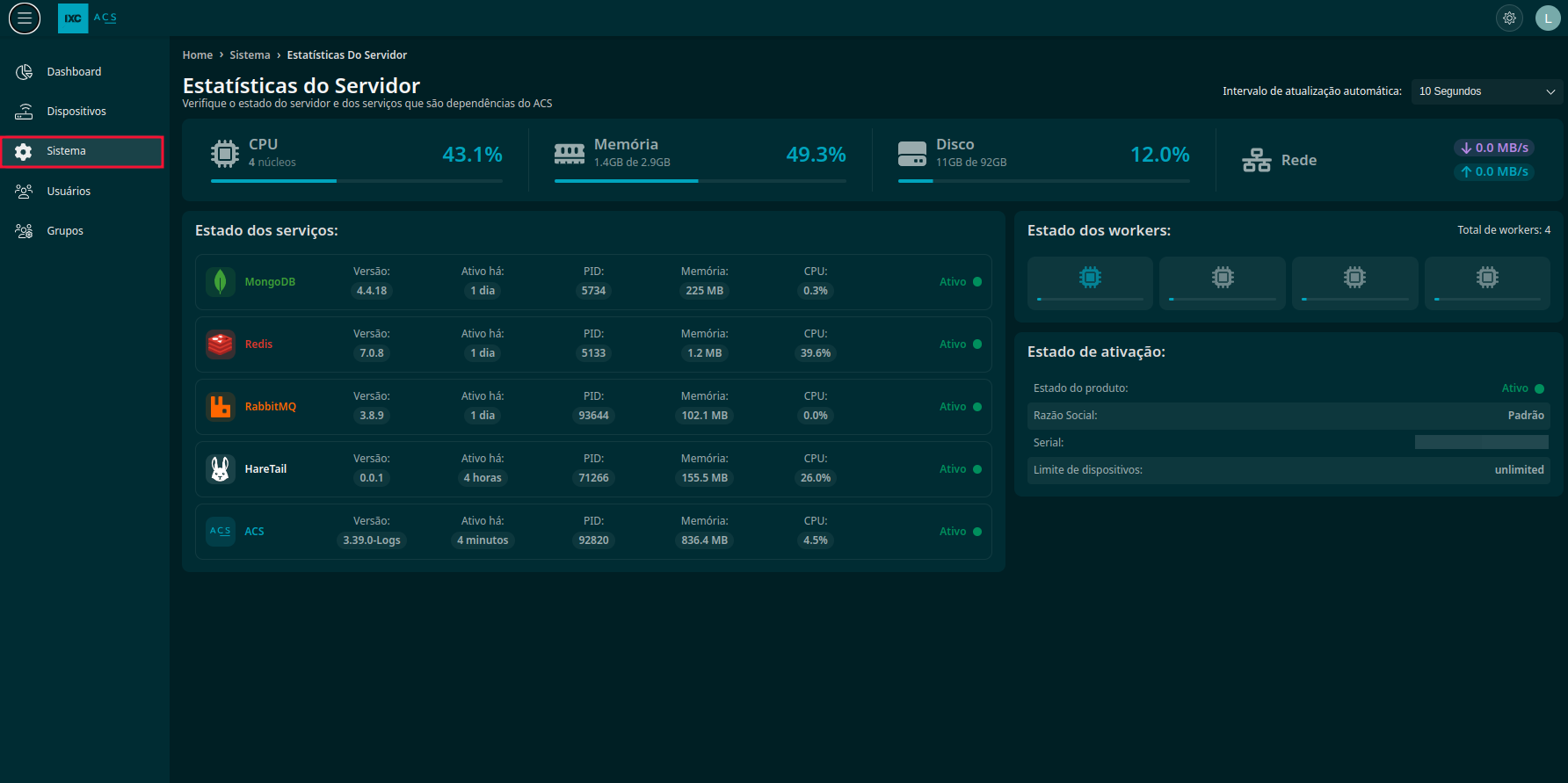This screenshot has width=1568, height=783.
Task: Click the CPU usage progress bar
Action: pos(357,181)
